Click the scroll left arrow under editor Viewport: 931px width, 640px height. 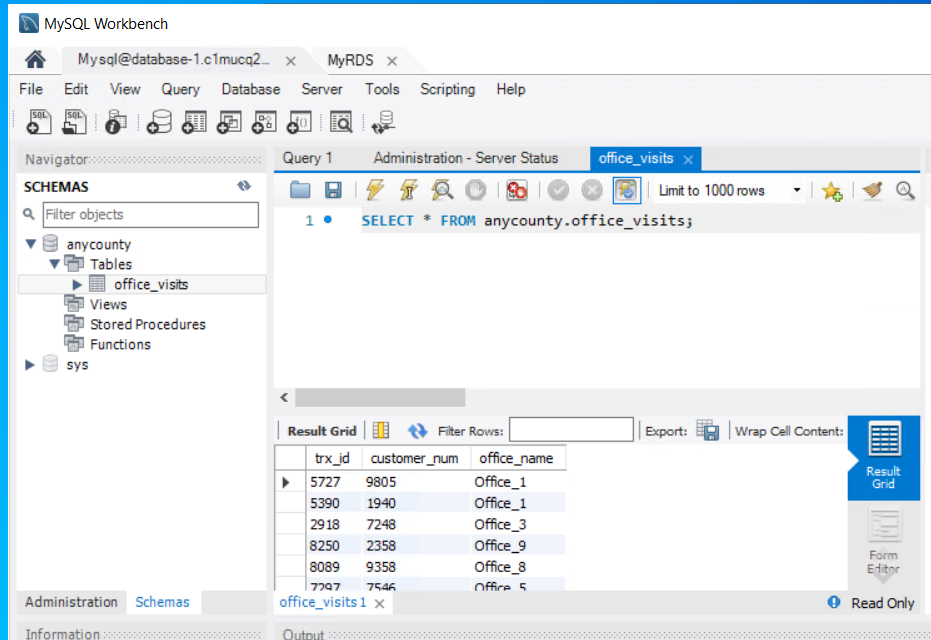click(284, 397)
